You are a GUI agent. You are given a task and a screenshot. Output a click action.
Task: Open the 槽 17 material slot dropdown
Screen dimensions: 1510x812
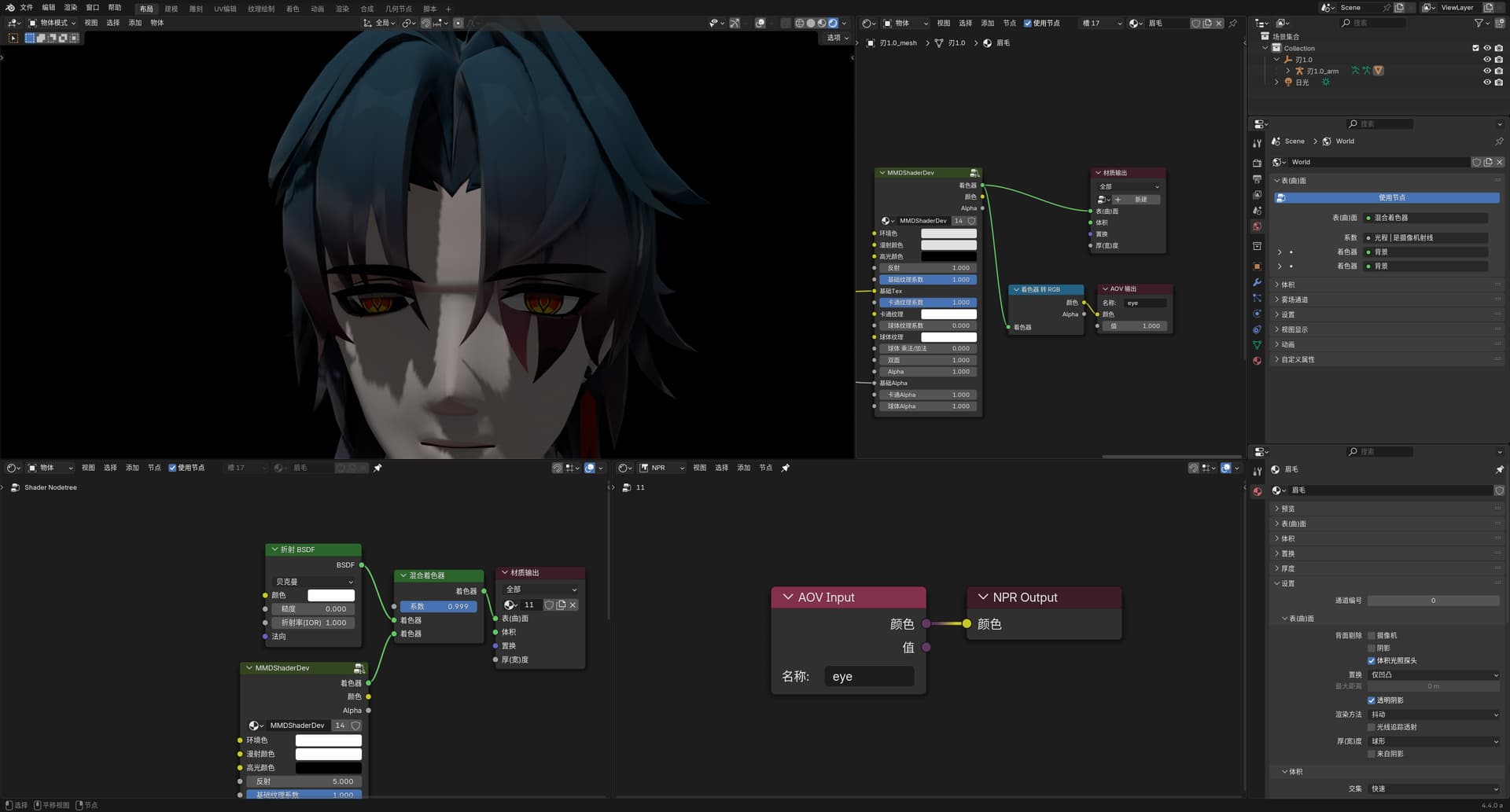[1101, 23]
